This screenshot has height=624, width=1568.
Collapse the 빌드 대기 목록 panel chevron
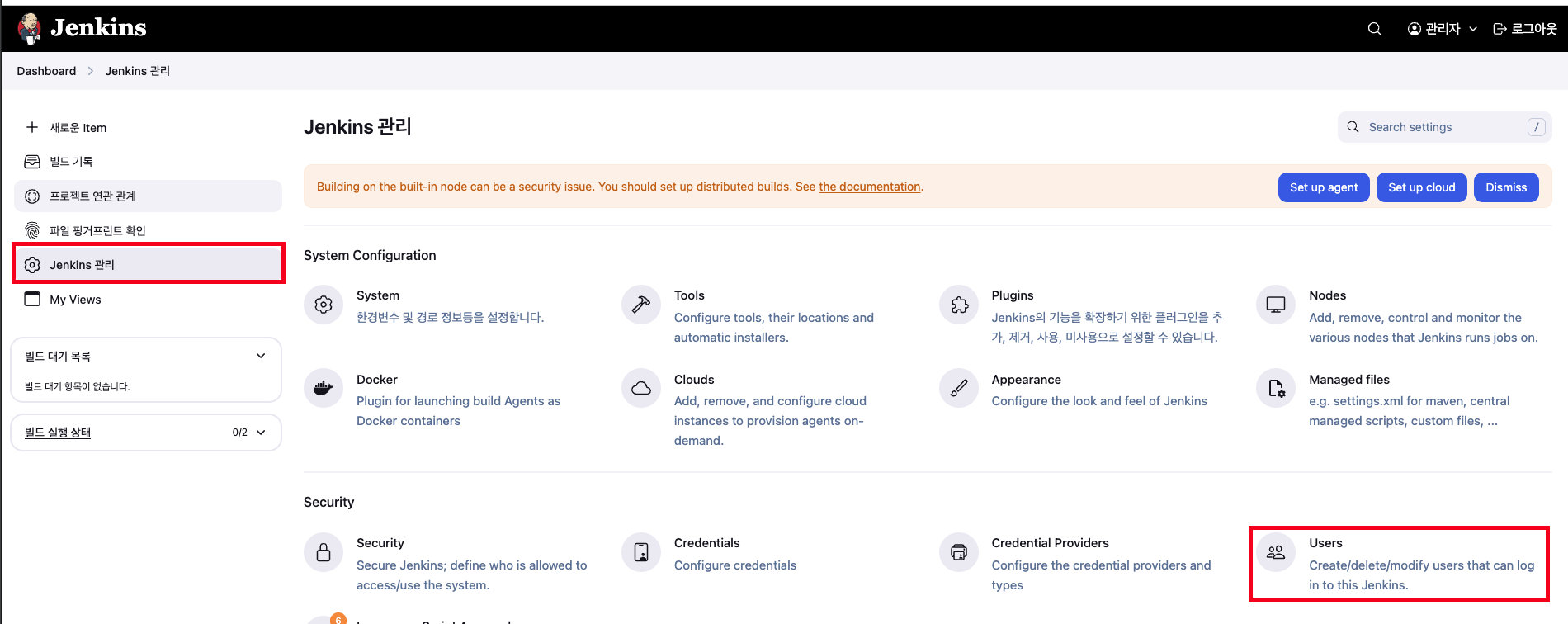[261, 356]
